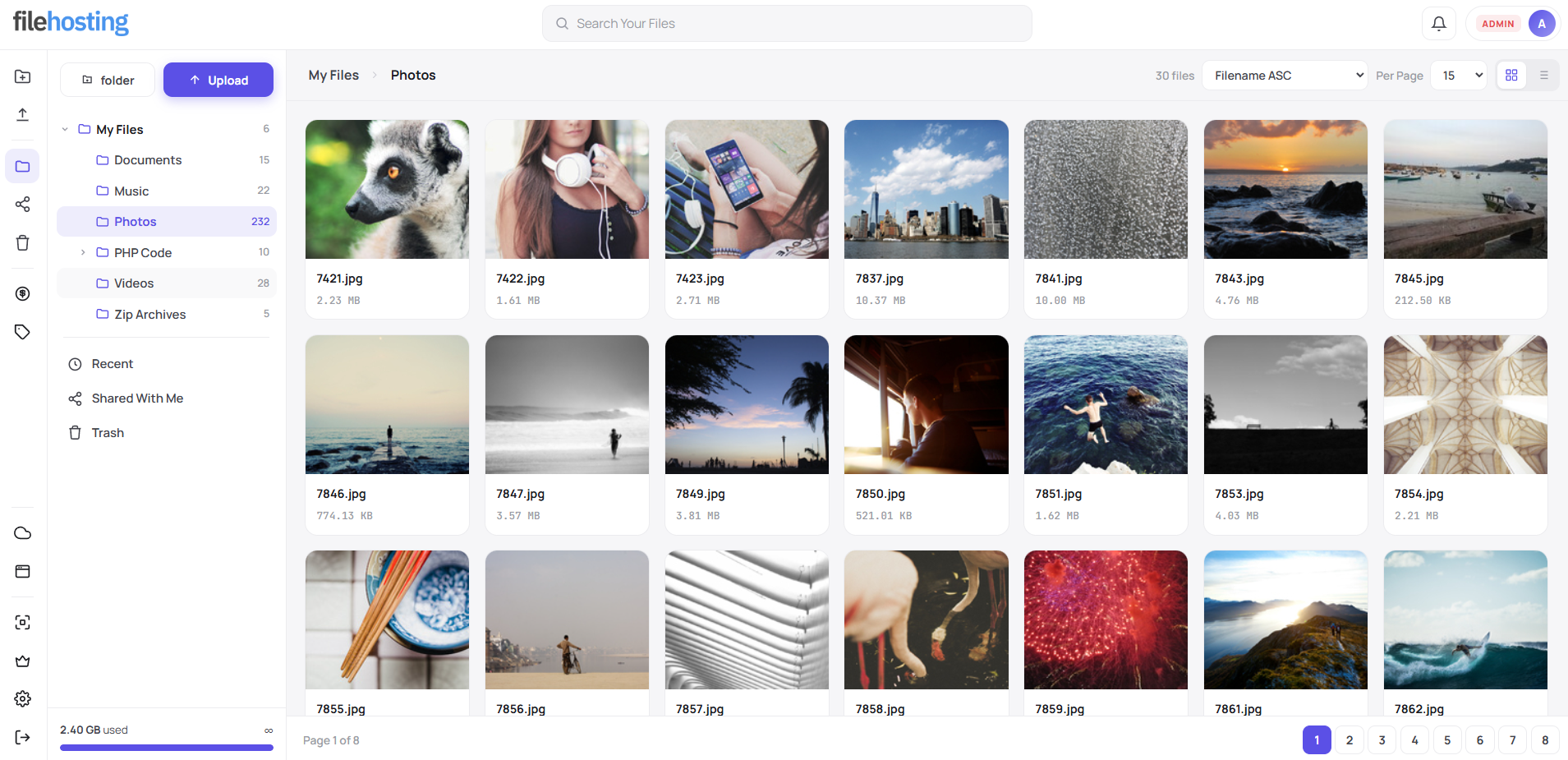Viewport: 1568px width, 760px height.
Task: Focus the Search Your Files field
Action: click(787, 24)
